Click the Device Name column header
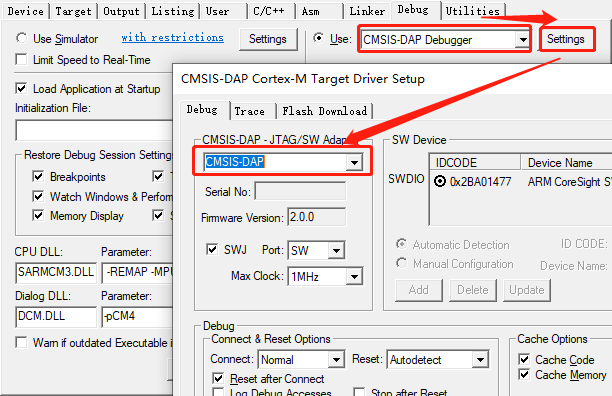This screenshot has height=396, width=612. point(567,162)
